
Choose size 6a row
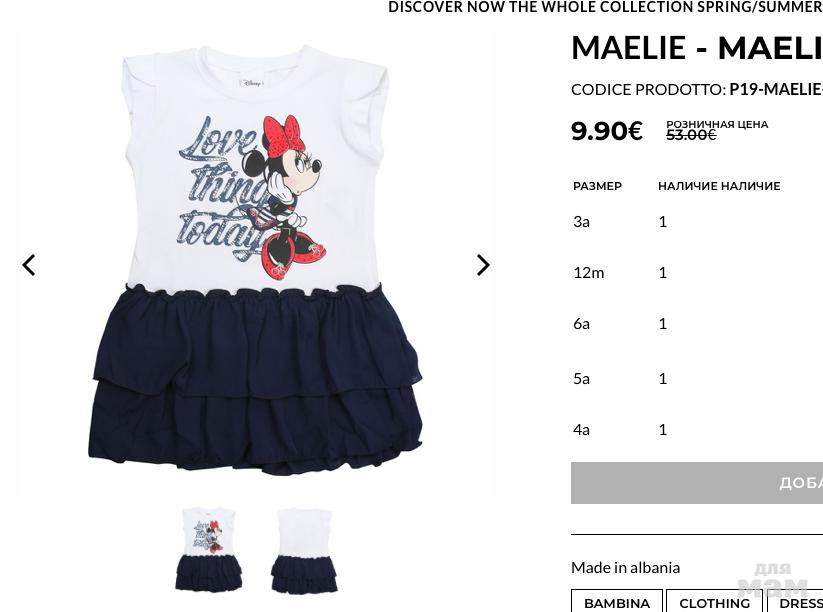coord(697,323)
